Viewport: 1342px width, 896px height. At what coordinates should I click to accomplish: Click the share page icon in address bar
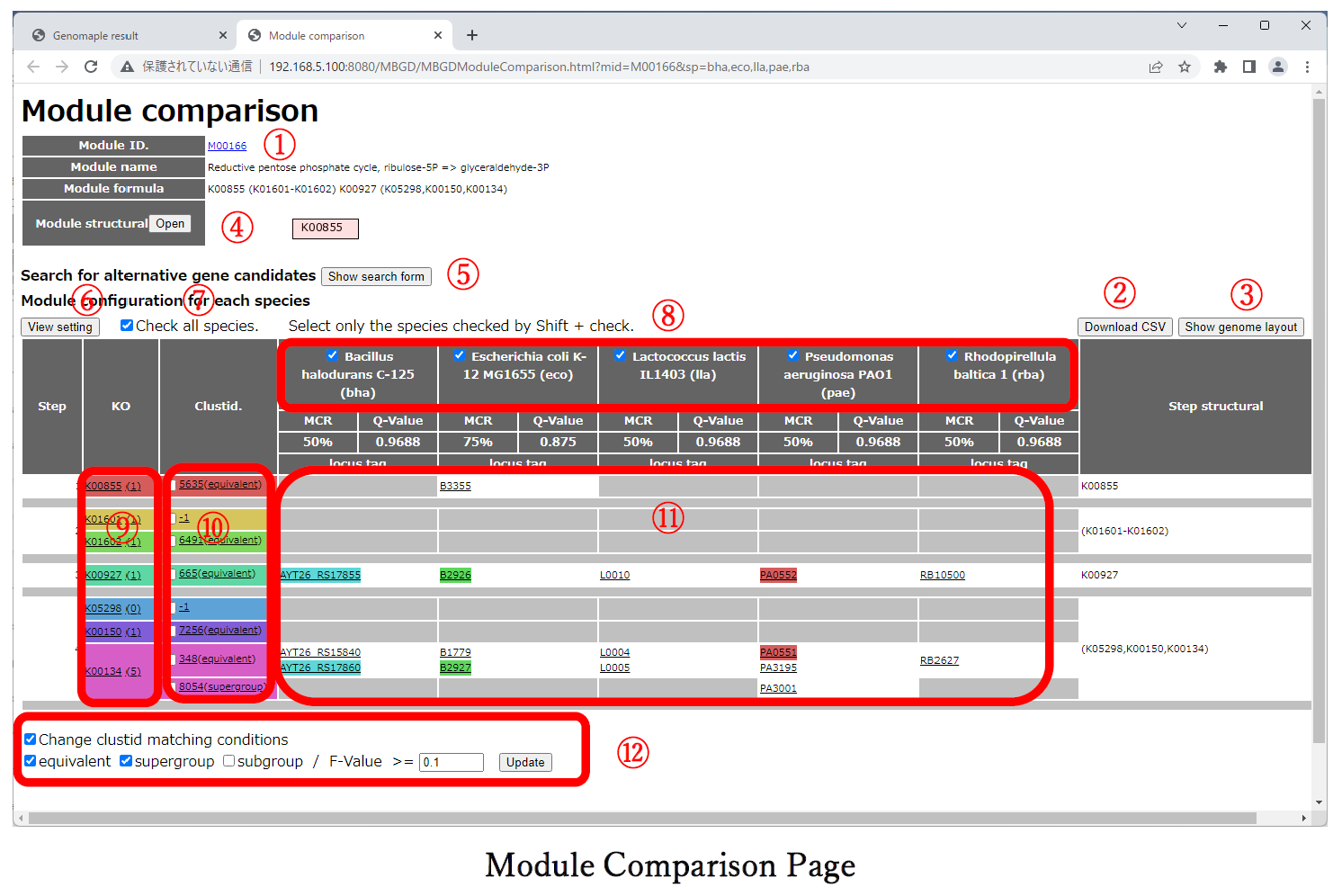click(1156, 67)
